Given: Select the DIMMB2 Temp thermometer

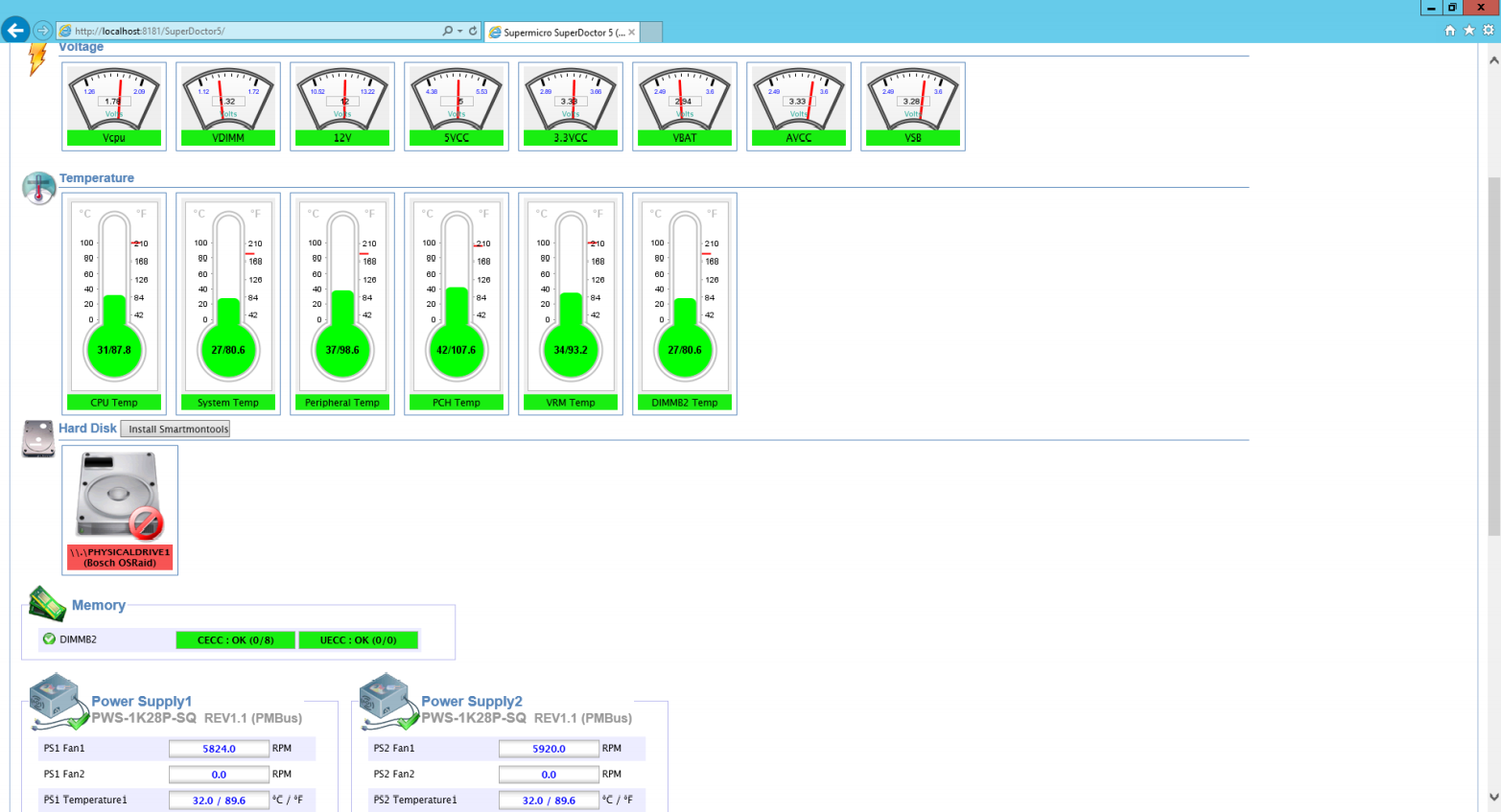Looking at the screenshot, I should click(685, 304).
